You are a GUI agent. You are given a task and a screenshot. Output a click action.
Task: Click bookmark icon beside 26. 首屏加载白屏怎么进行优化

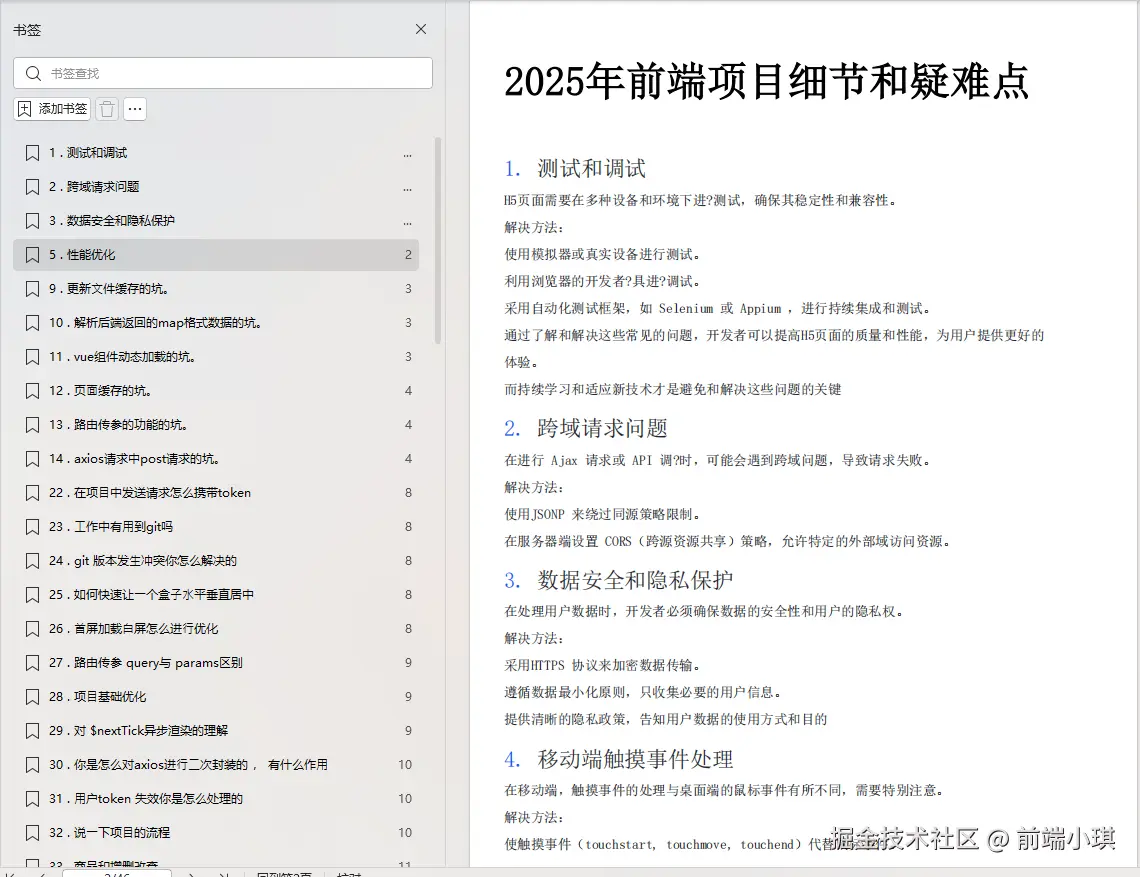[x=32, y=629]
